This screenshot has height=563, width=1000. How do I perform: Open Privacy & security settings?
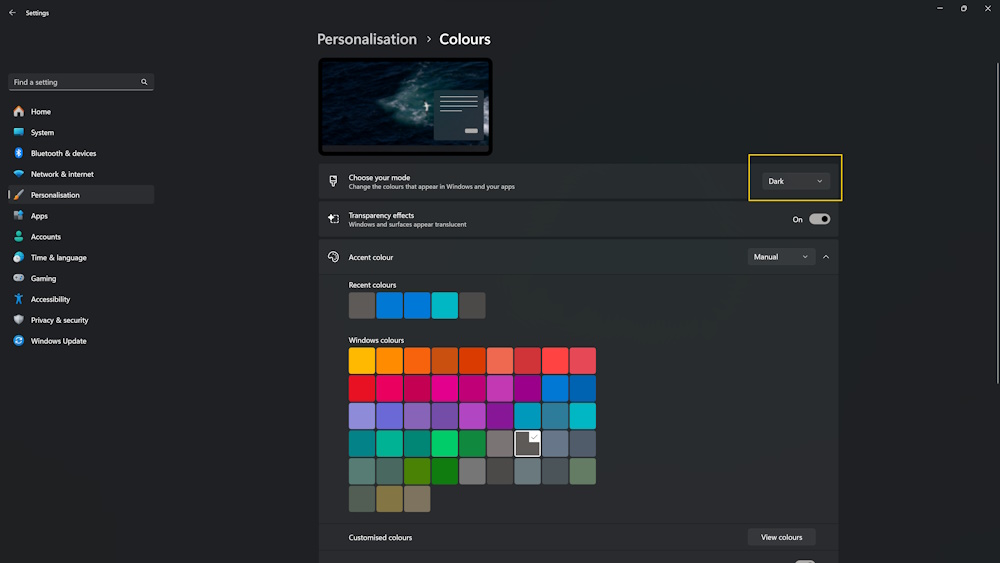pyautogui.click(x=81, y=319)
